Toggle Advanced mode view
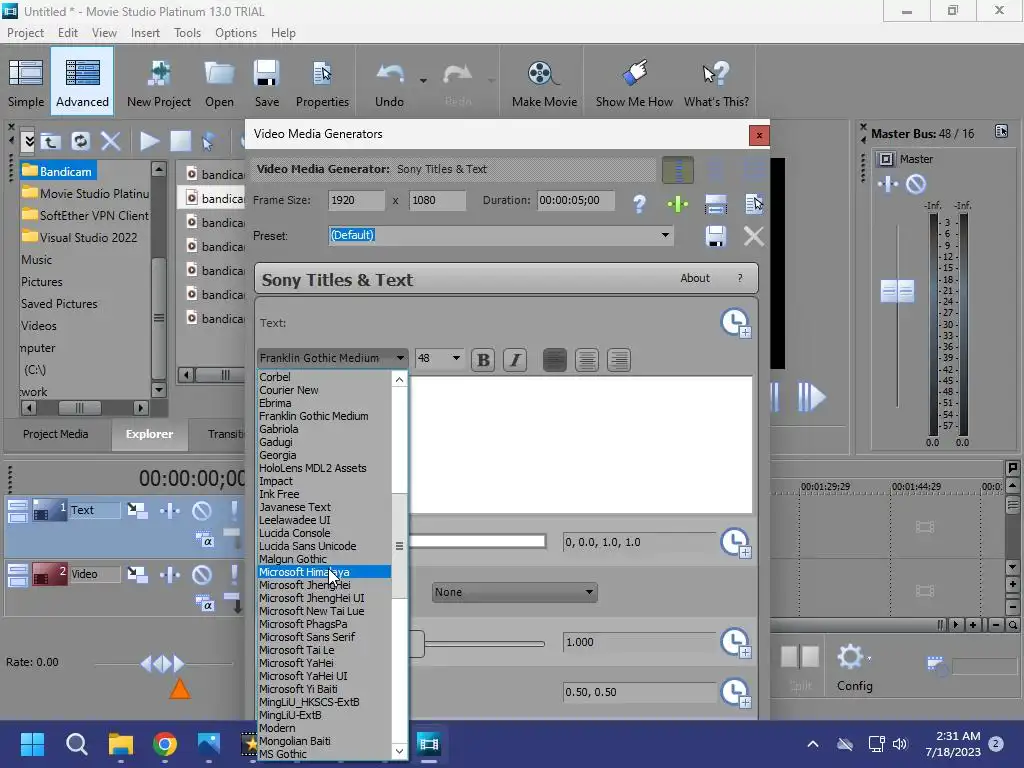This screenshot has height=768, width=1024. pyautogui.click(x=82, y=81)
